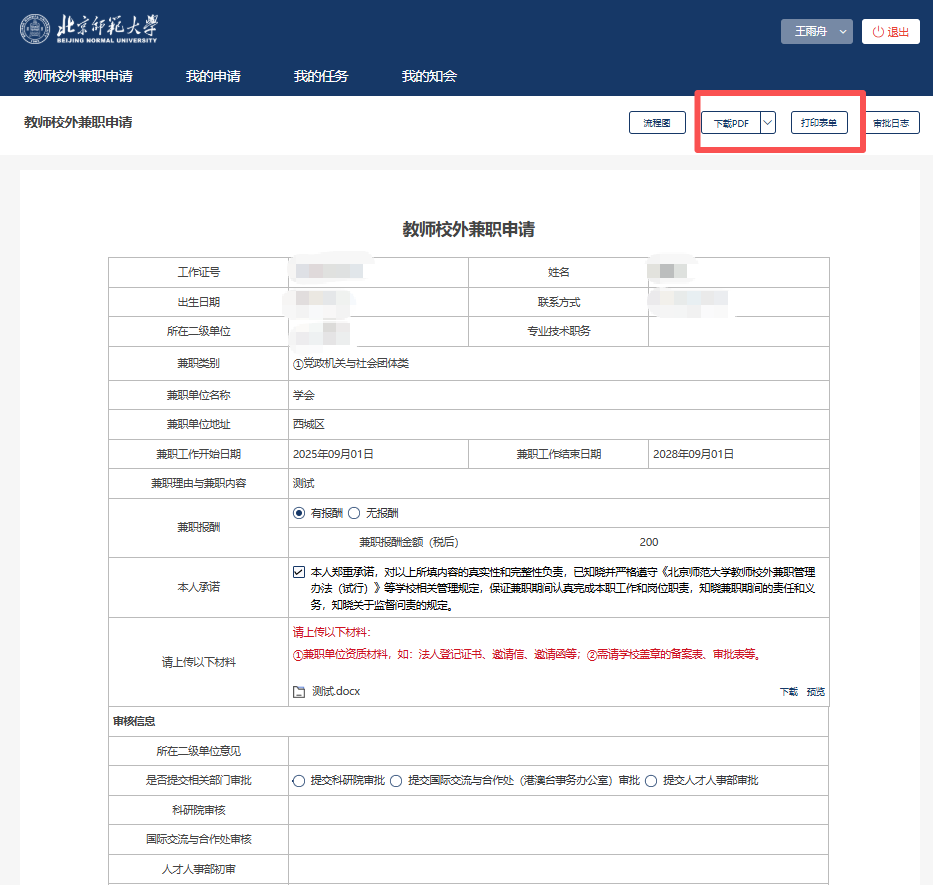
Task: Go to 我的申请 tab
Action: tap(213, 76)
